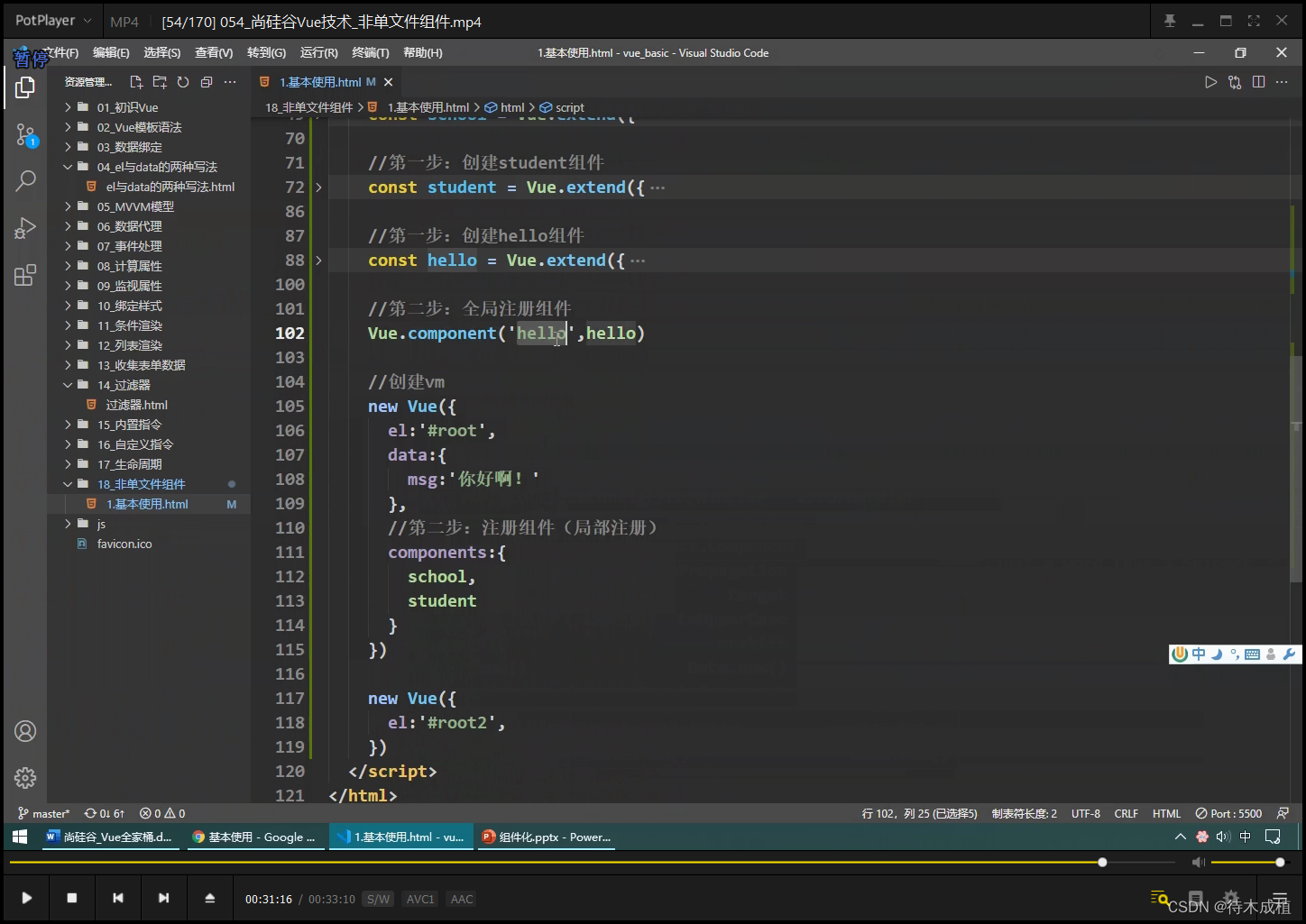Viewport: 1306px width, 924px height.
Task: Change the CRLF line ending setting
Action: pyautogui.click(x=1126, y=813)
